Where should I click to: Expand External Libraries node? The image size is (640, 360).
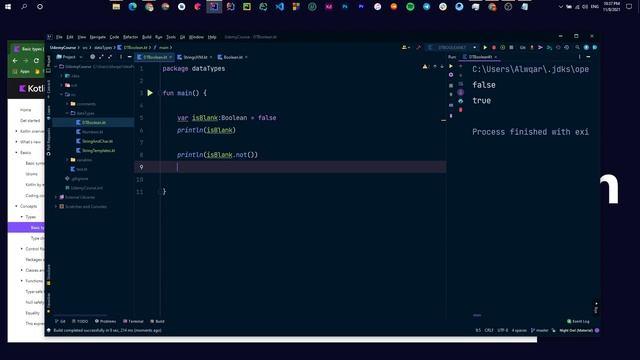(56, 197)
